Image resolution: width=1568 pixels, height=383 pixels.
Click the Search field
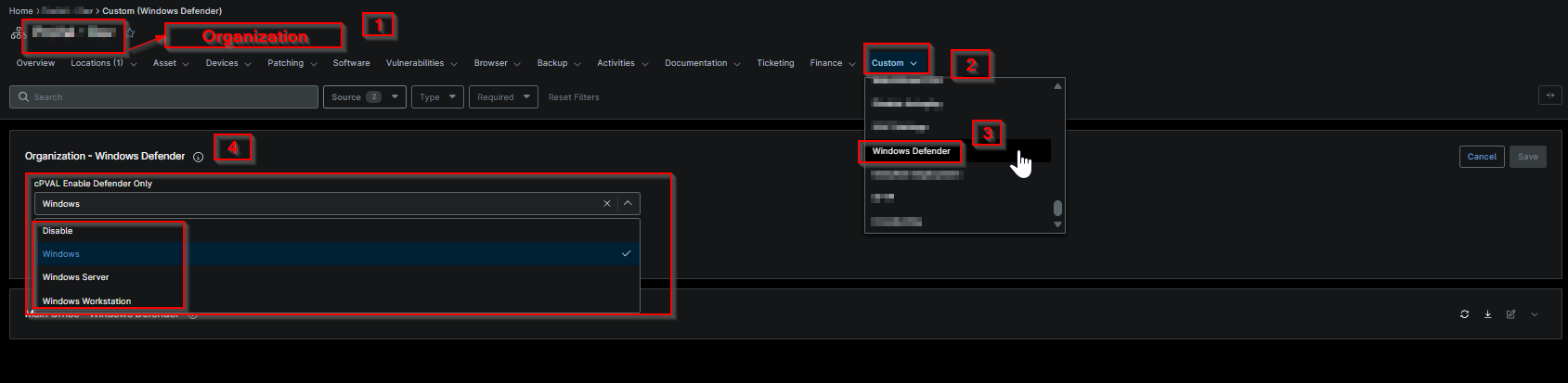coord(163,96)
